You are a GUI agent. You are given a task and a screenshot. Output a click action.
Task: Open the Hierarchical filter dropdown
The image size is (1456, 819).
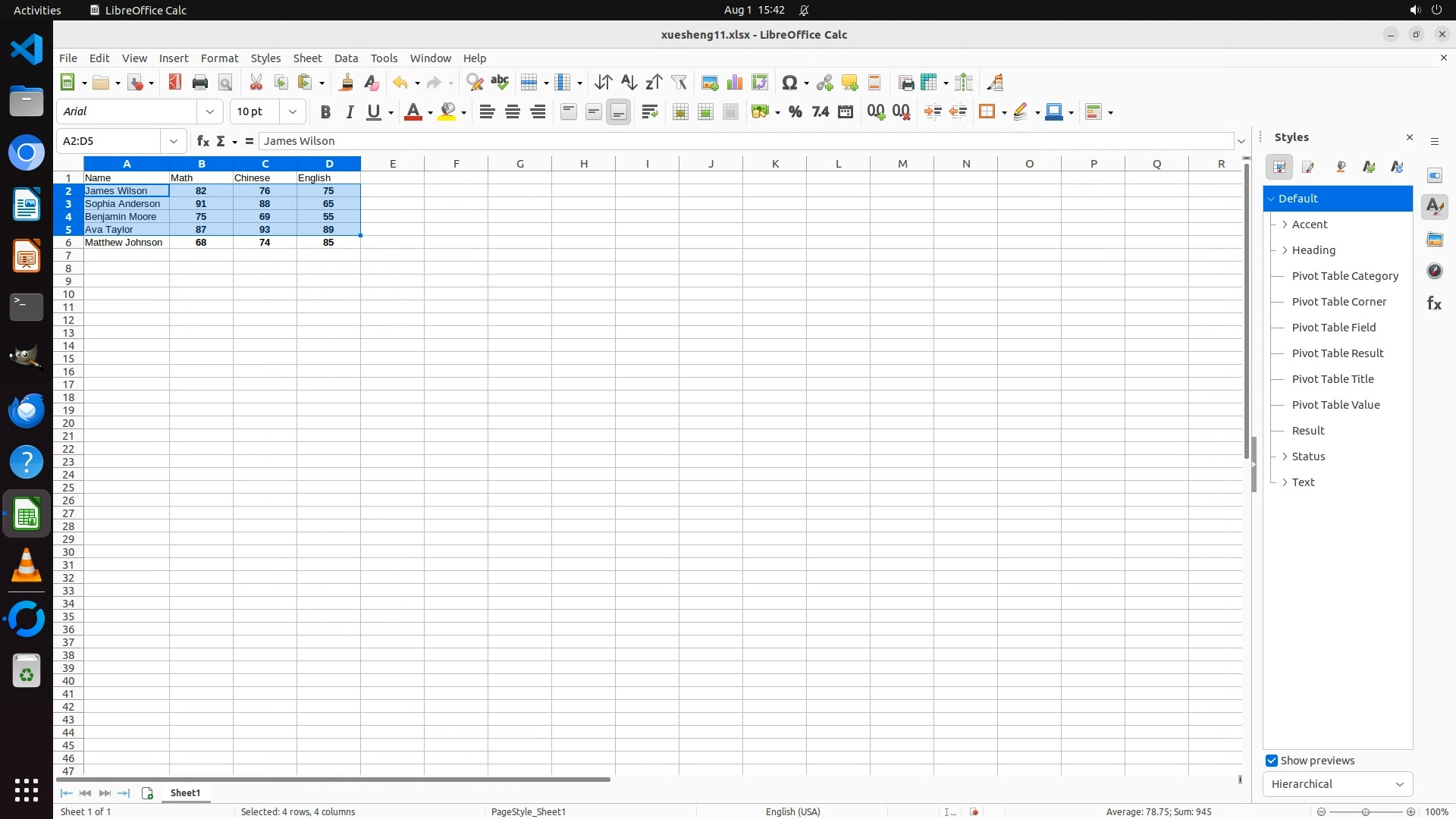1337,784
